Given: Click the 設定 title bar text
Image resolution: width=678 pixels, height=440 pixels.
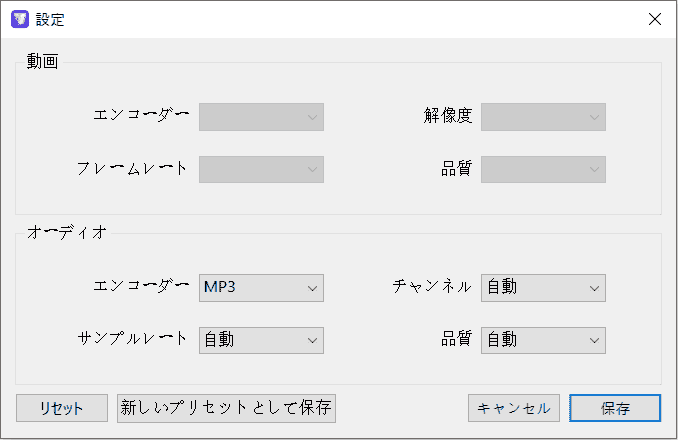Looking at the screenshot, I should [x=51, y=19].
